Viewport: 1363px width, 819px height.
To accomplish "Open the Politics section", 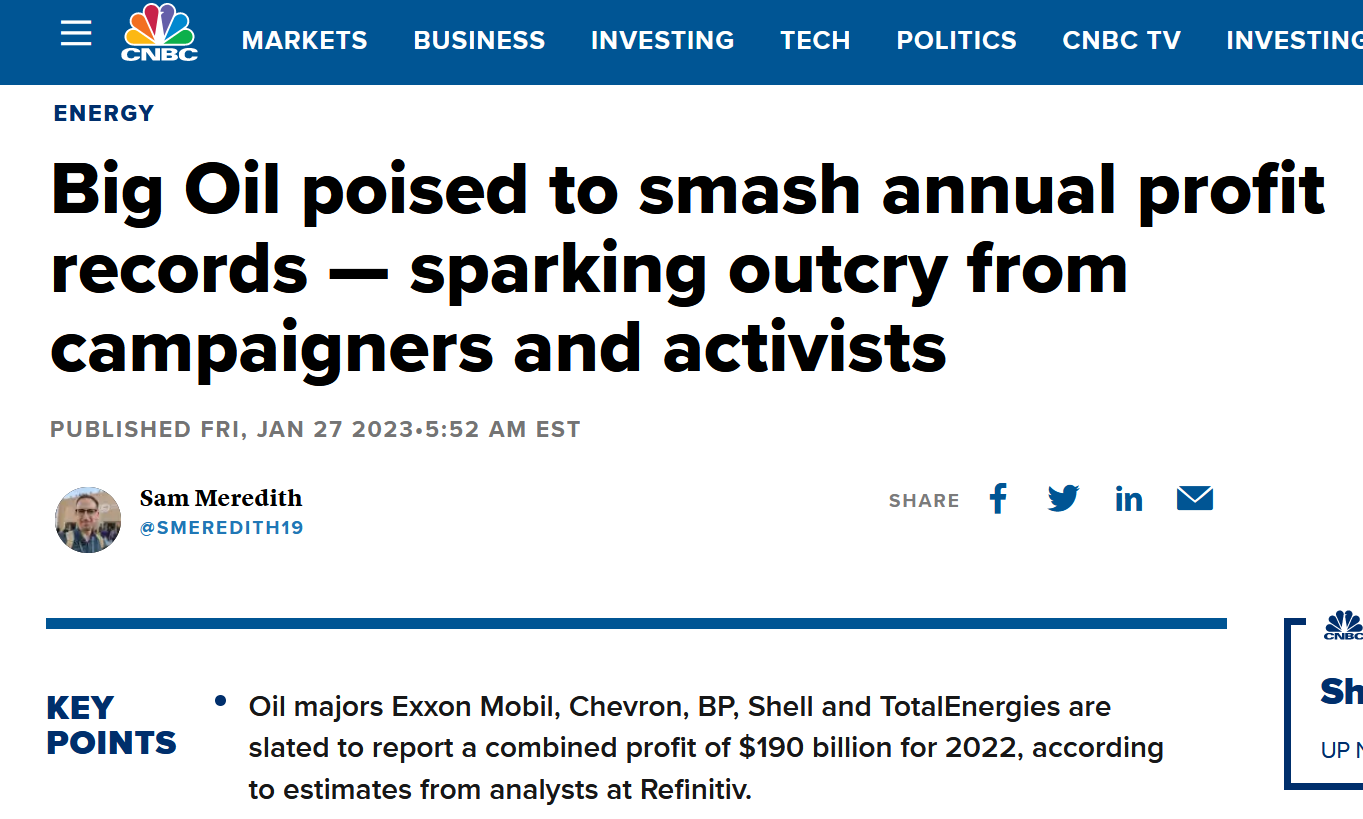I will (x=957, y=41).
